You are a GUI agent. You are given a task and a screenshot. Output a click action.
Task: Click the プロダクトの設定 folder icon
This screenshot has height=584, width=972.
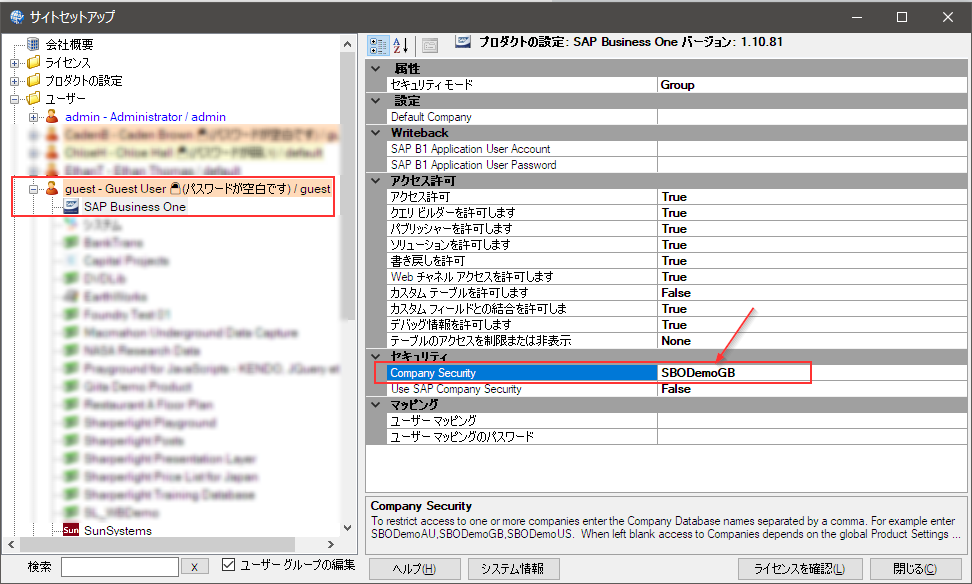click(33, 80)
